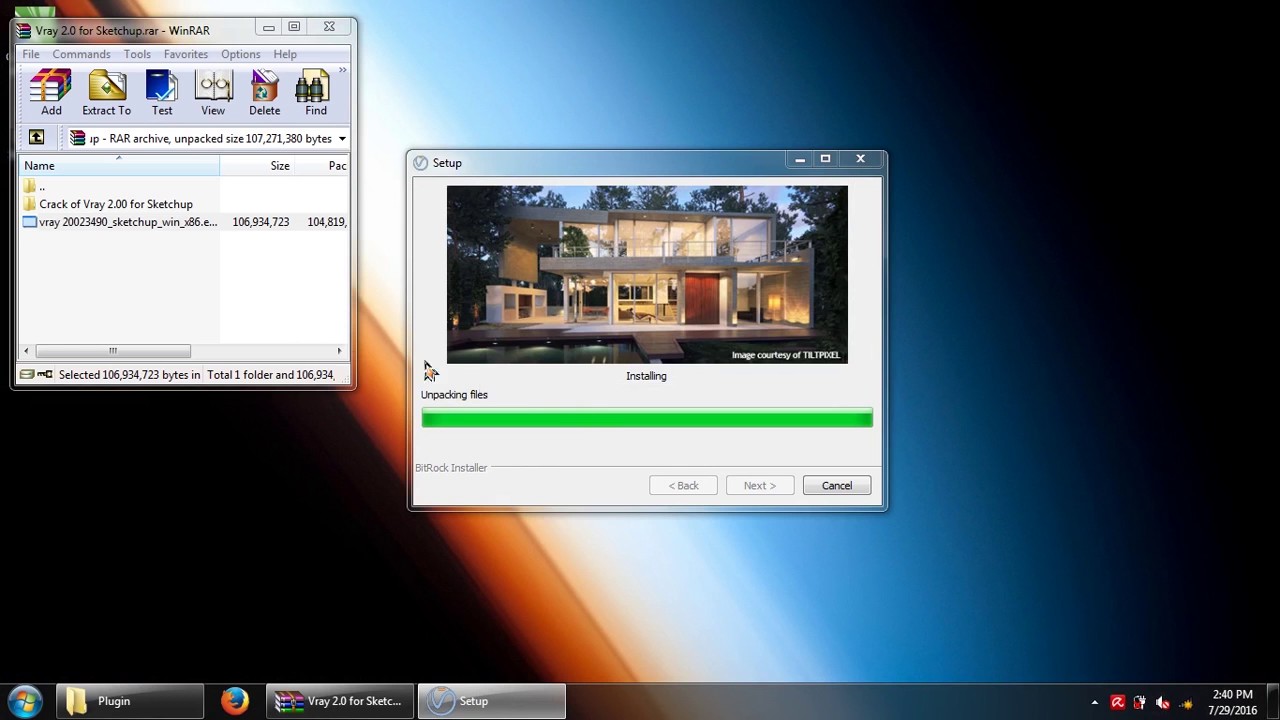Click the horizontal scrollbar thumb in WinRAR
Screen dimensions: 1280x720
112,351
